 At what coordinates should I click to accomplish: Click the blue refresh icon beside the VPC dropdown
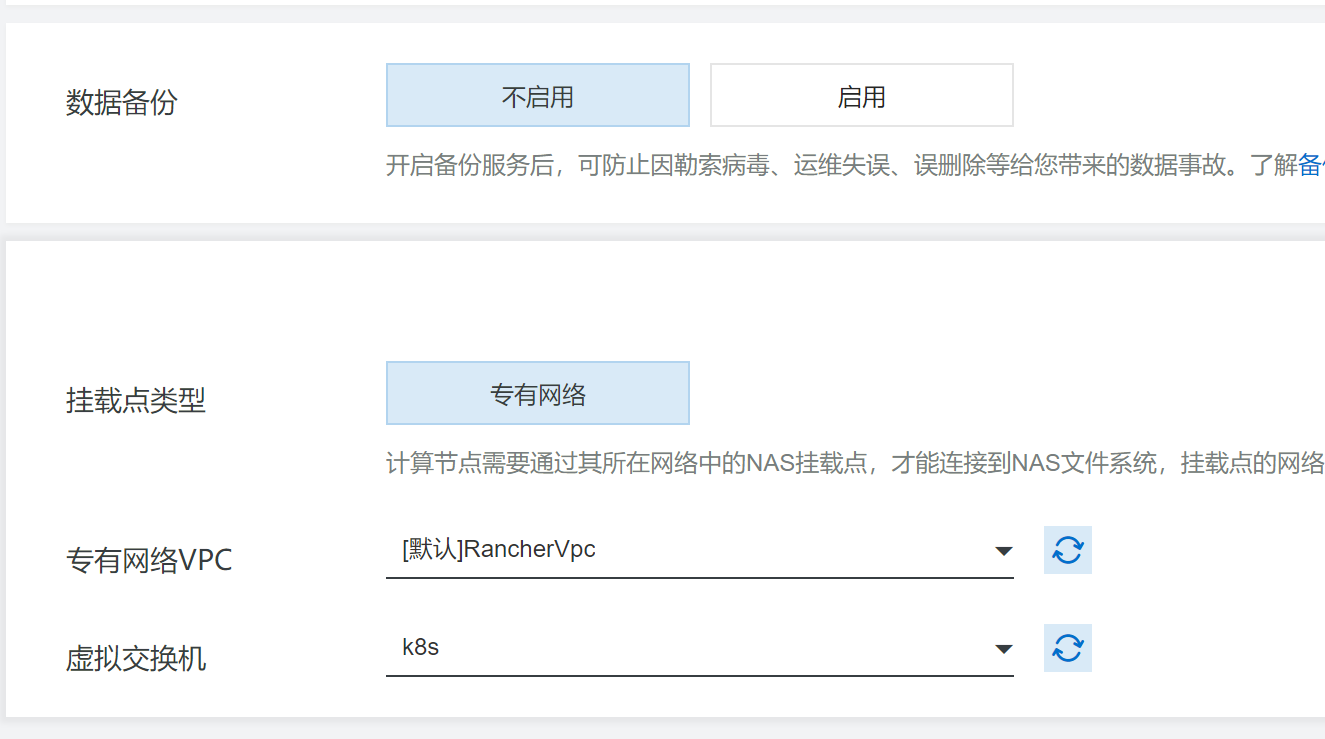[1067, 550]
